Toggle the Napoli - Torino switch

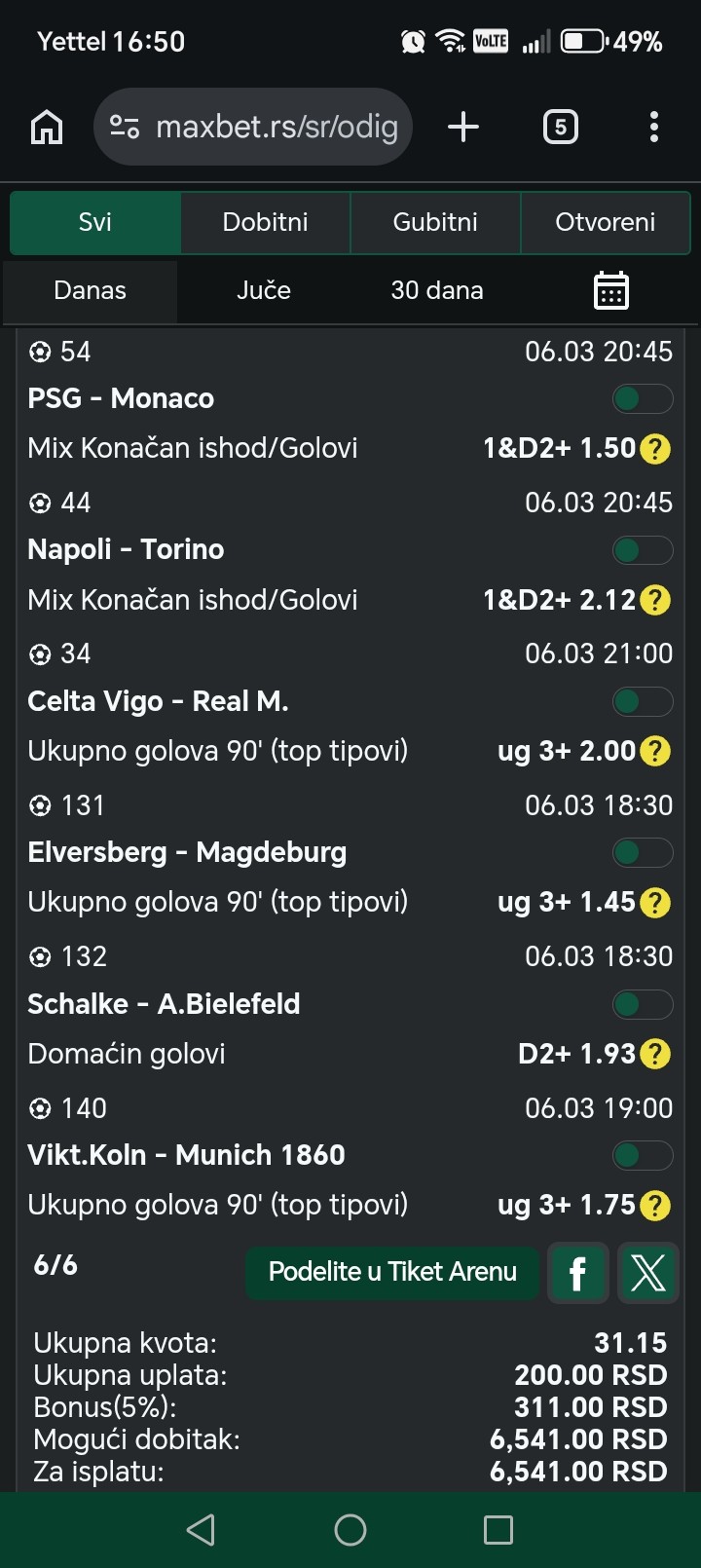643,550
